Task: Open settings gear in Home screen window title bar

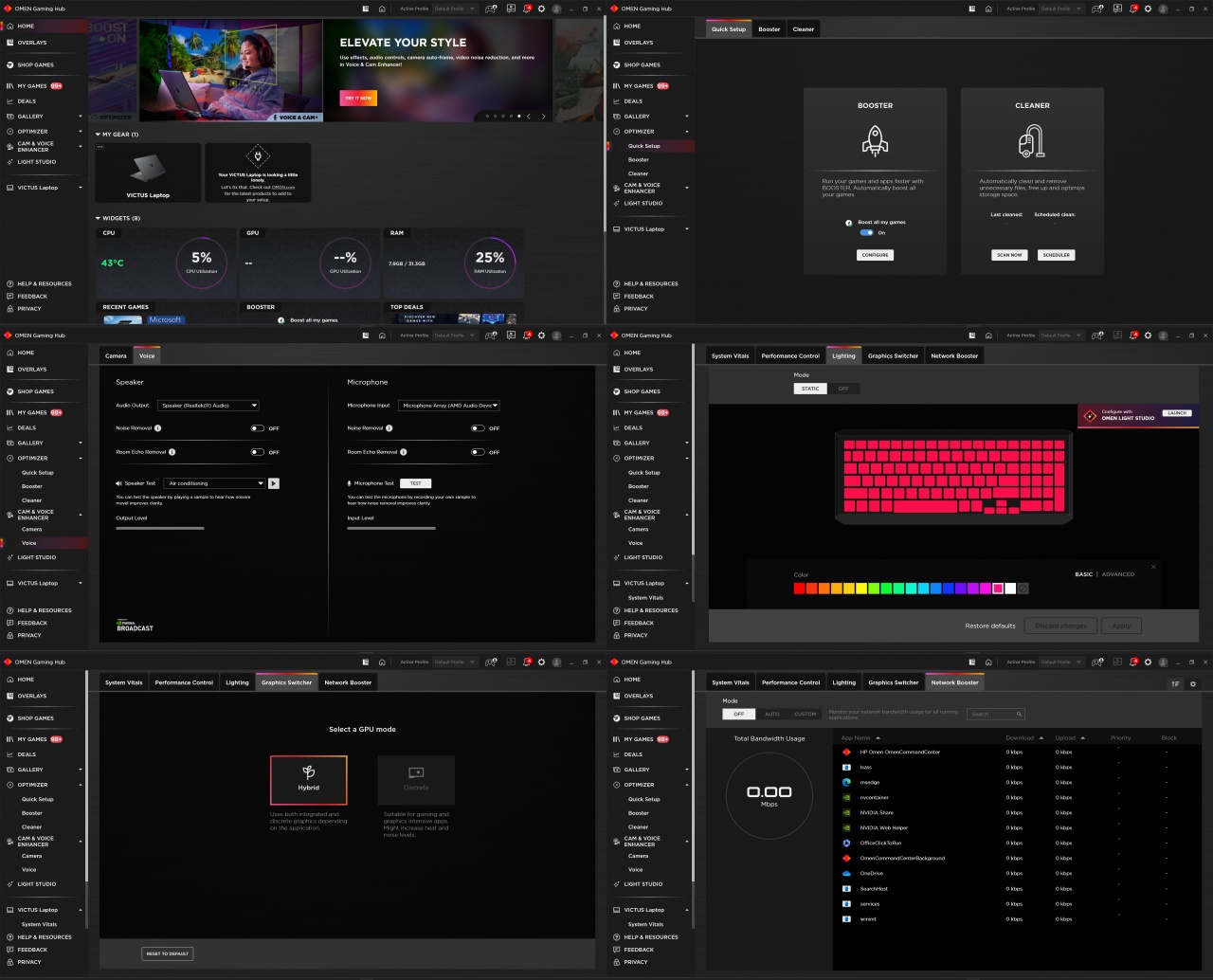Action: pyautogui.click(x=541, y=9)
